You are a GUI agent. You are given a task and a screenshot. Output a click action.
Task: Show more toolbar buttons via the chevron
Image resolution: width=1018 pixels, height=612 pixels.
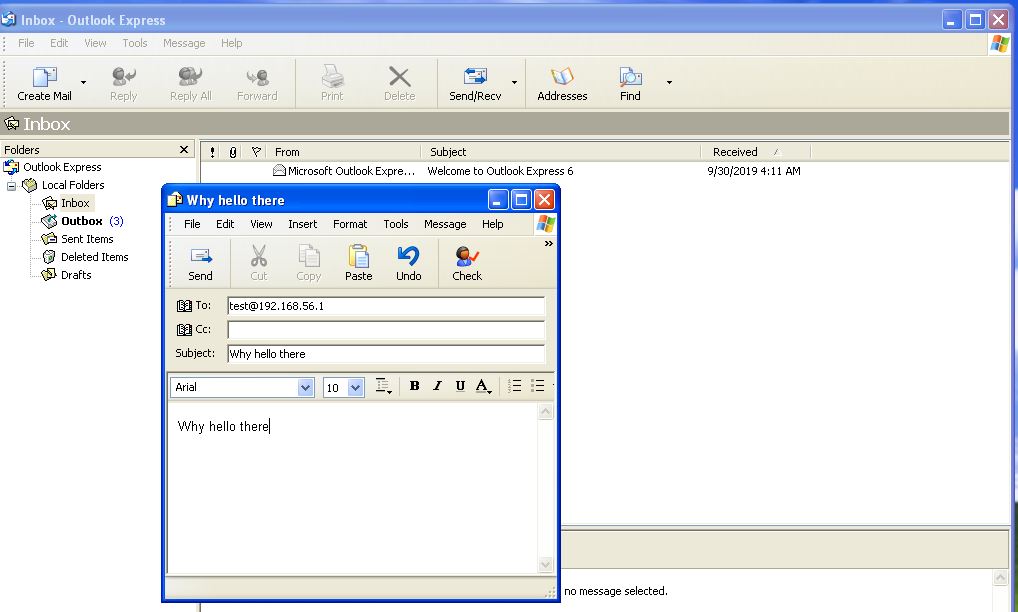point(549,243)
